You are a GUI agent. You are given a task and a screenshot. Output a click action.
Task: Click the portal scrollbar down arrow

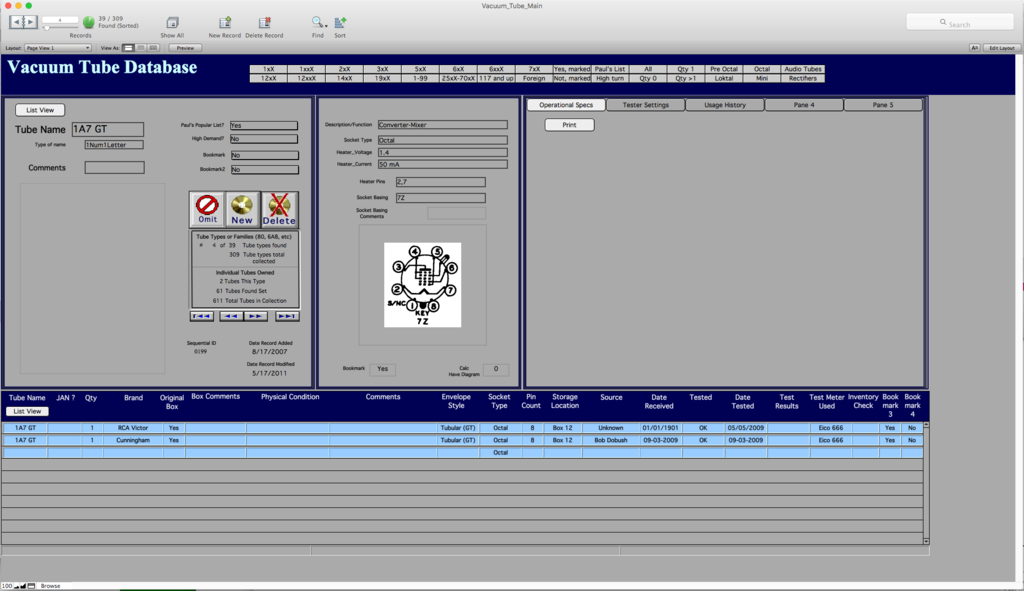[x=926, y=541]
